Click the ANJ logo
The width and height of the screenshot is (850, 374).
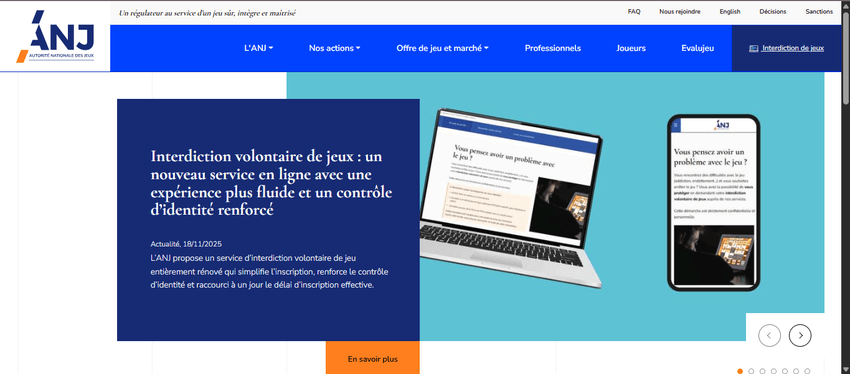tap(55, 36)
